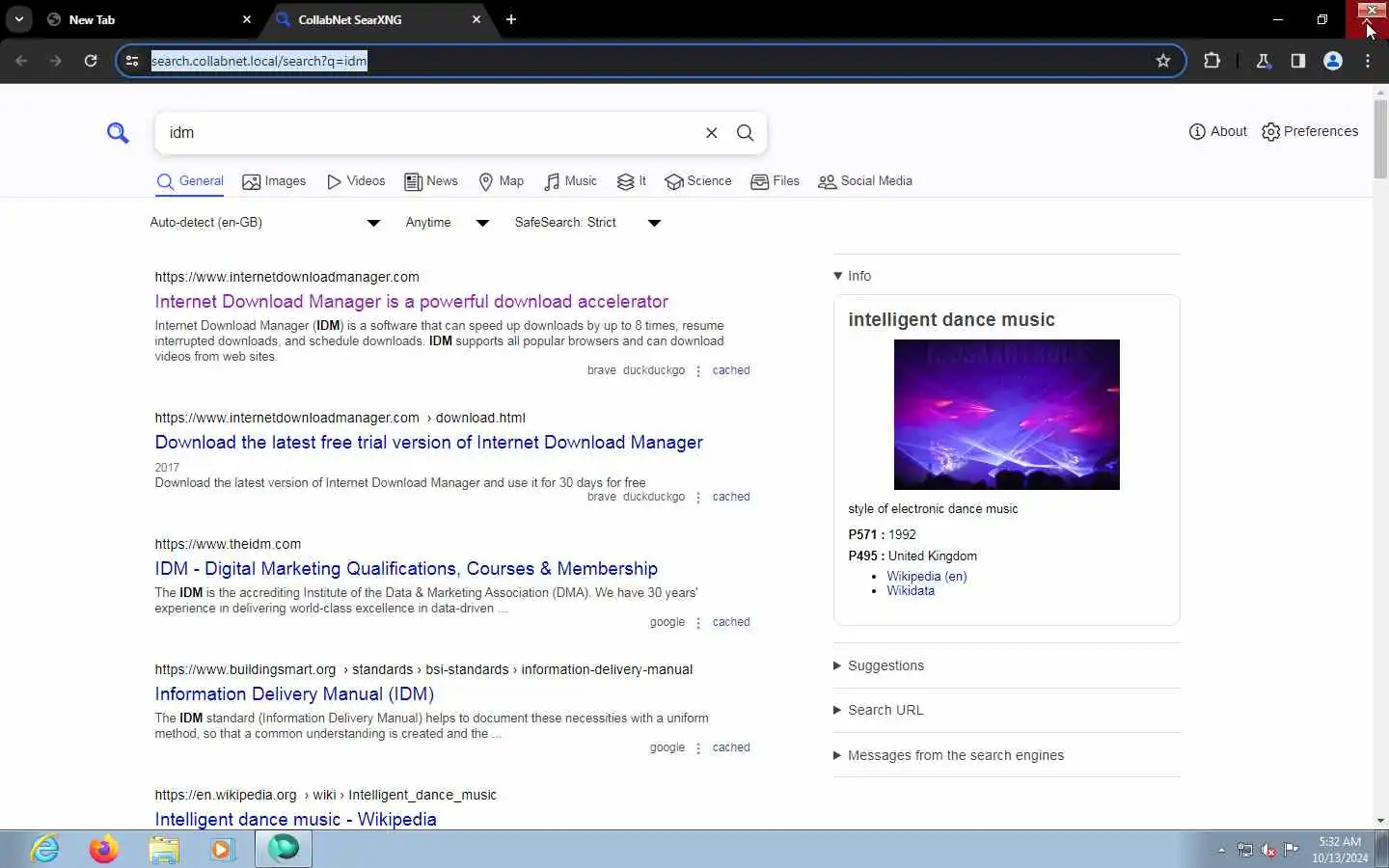Open Information Delivery Manual (IDM) result
Image resolution: width=1389 pixels, height=868 pixels.
click(294, 694)
